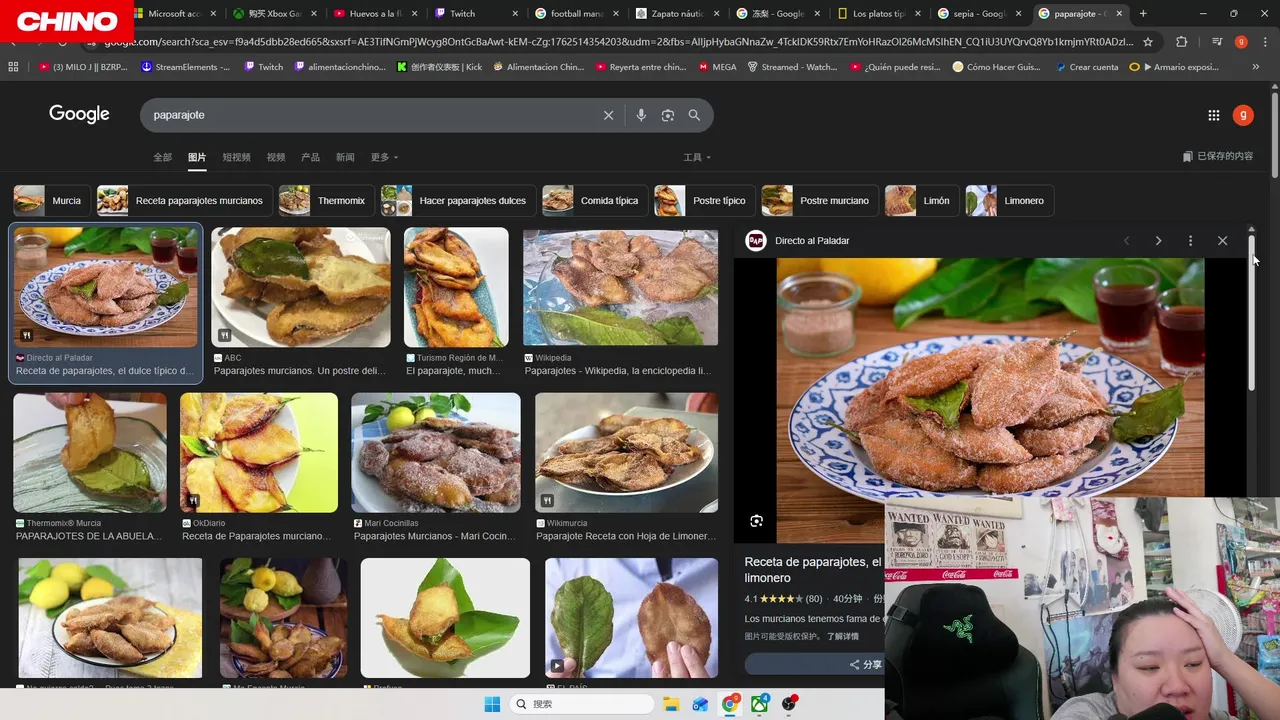This screenshot has height=720, width=1280.
Task: Open the saved items bookmark link
Action: pyautogui.click(x=1217, y=156)
